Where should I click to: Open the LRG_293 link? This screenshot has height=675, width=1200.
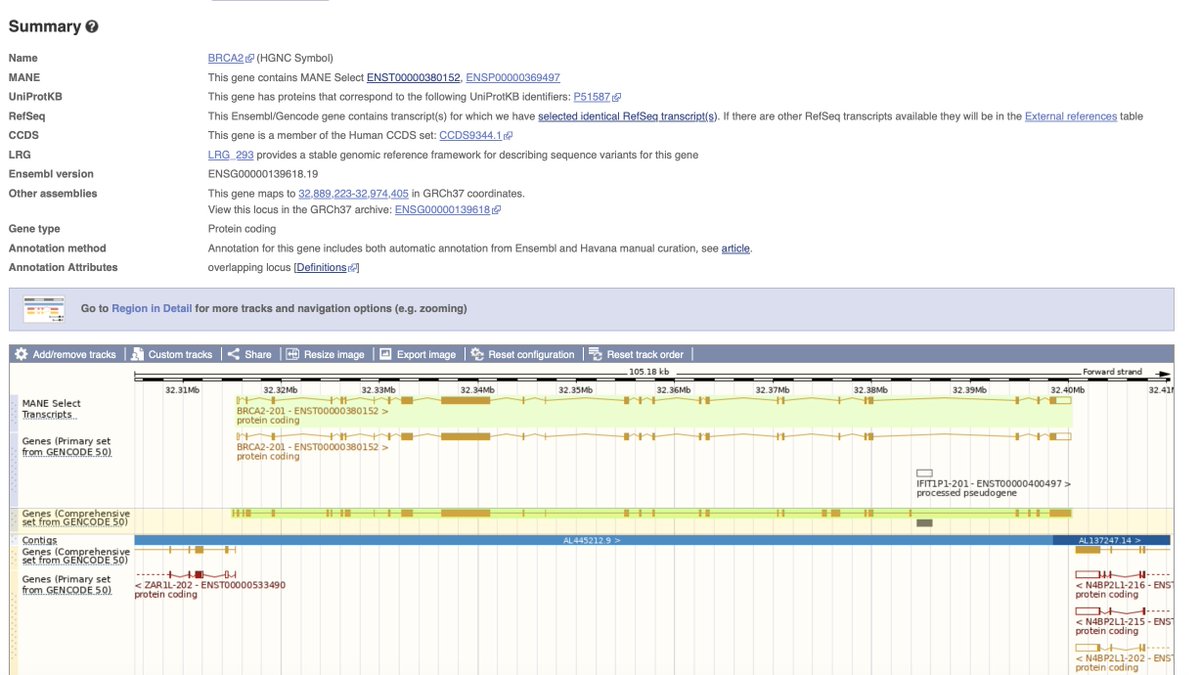(231, 155)
